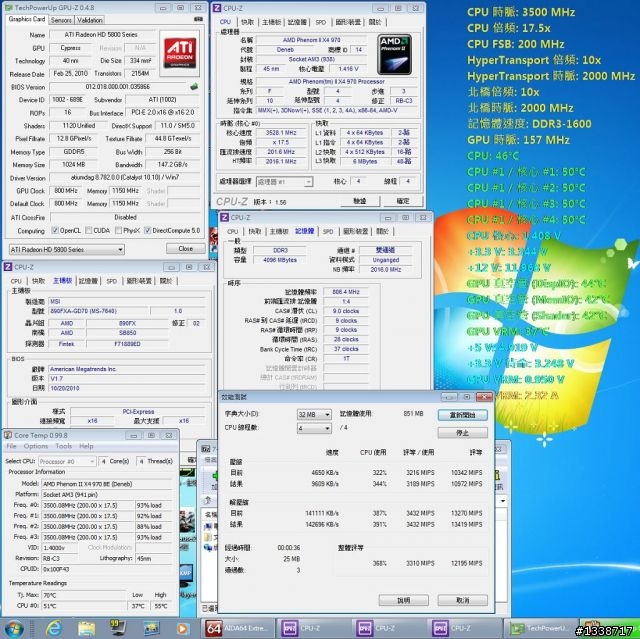
Task: Switch to the first CPU-Z taskbar button
Action: coord(312,628)
